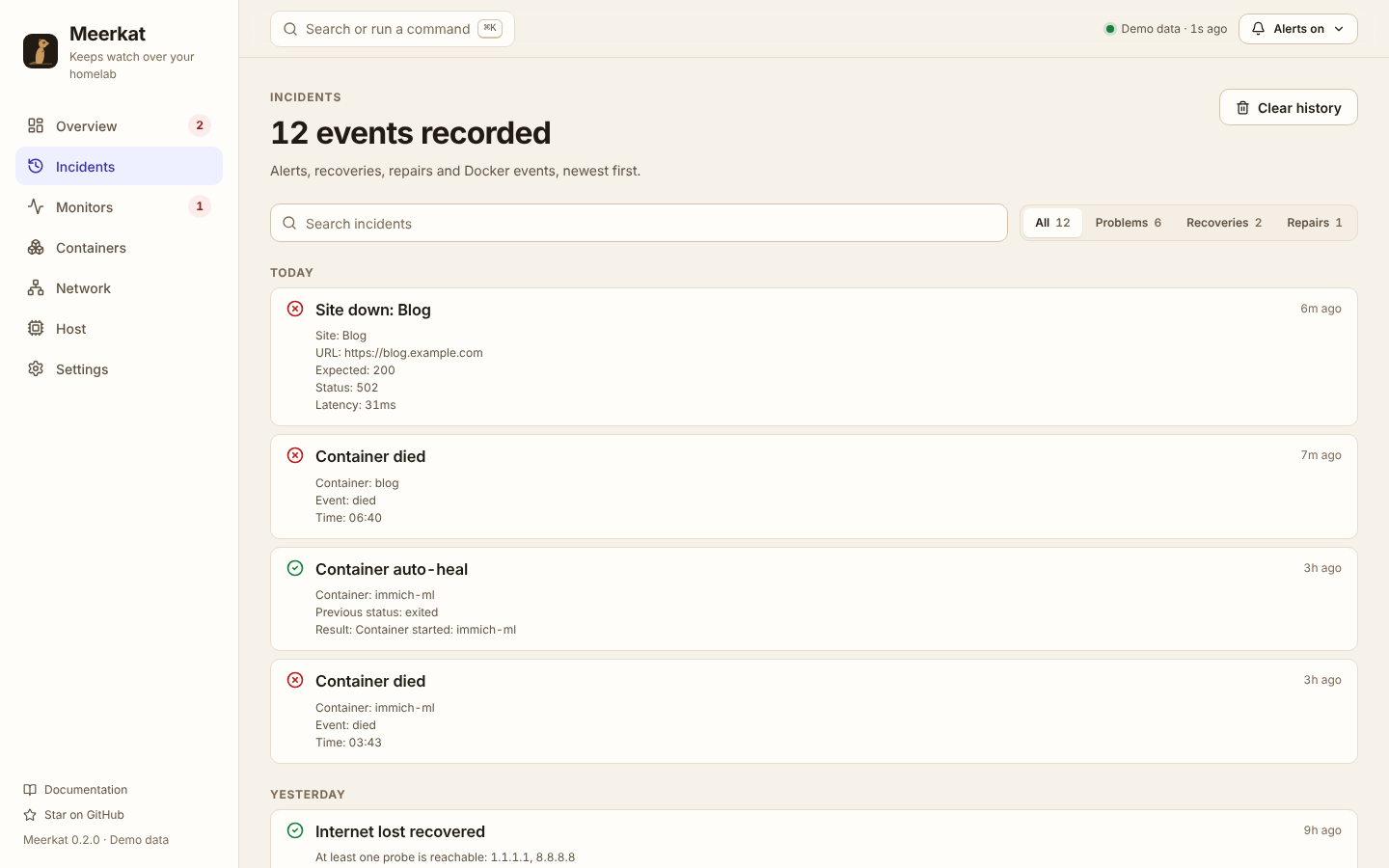This screenshot has width=1389, height=868.
Task: Click the magnifier icon in Search incidents
Action: [289, 223]
